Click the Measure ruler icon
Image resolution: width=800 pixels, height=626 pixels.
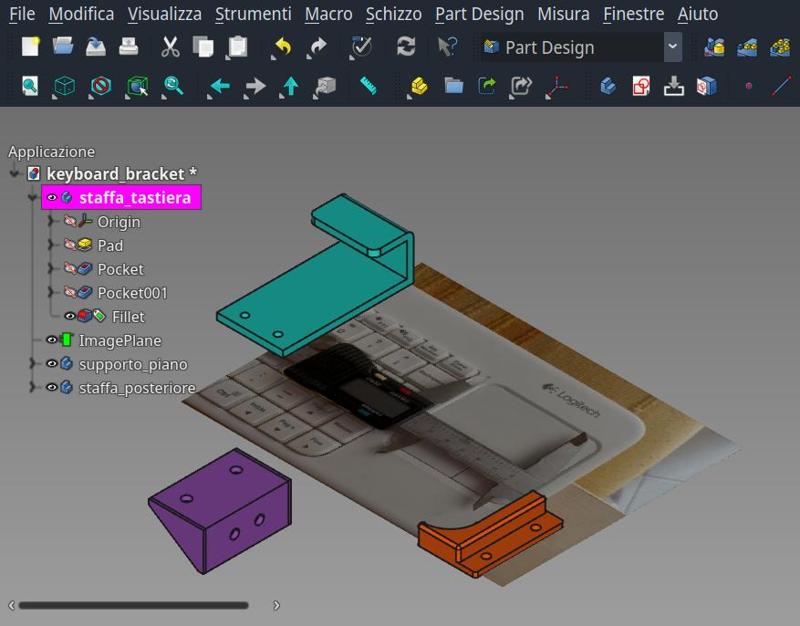click(x=368, y=87)
